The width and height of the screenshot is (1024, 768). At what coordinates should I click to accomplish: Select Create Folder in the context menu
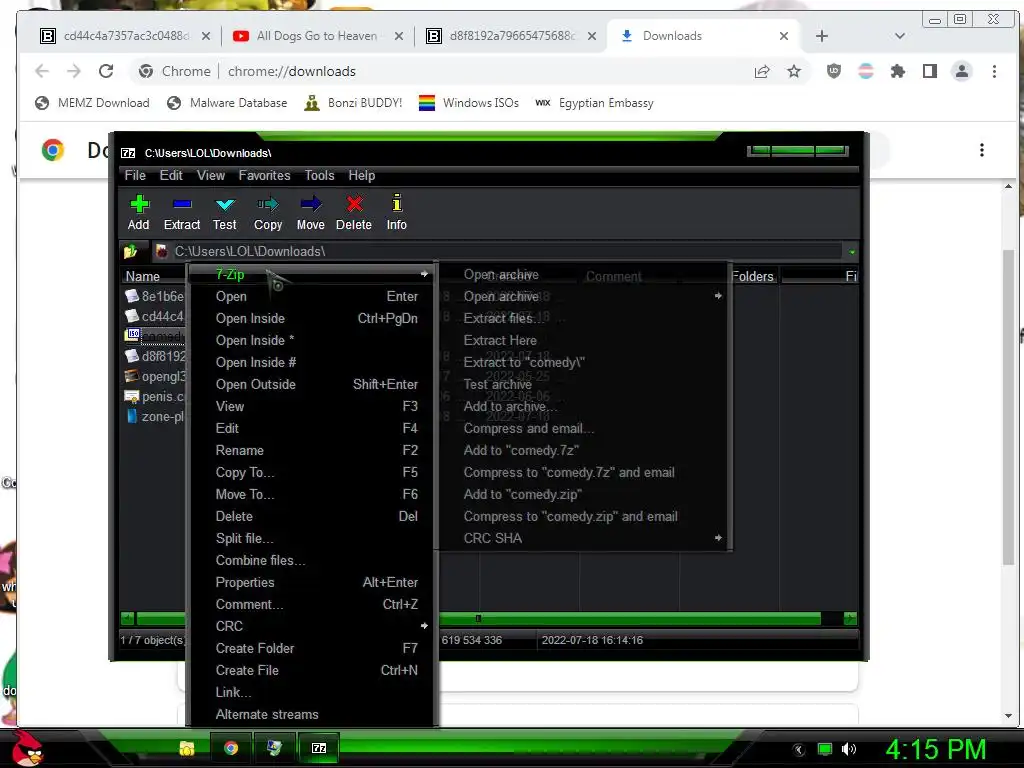(x=255, y=648)
